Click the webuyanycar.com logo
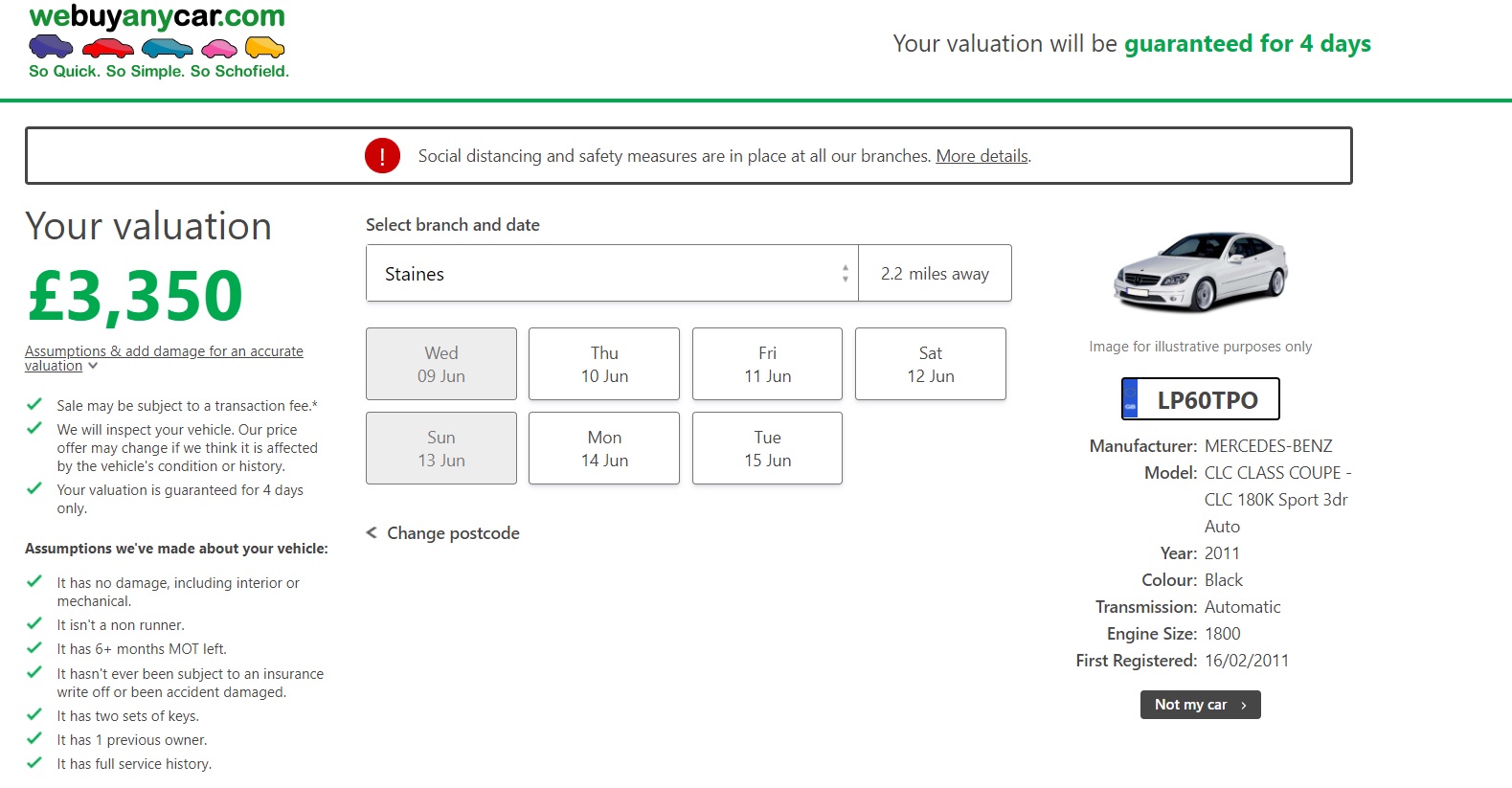This screenshot has height=788, width=1512. [158, 41]
